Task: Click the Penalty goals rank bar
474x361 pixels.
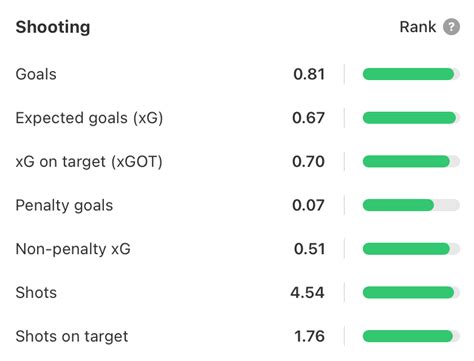Action: tap(411, 205)
